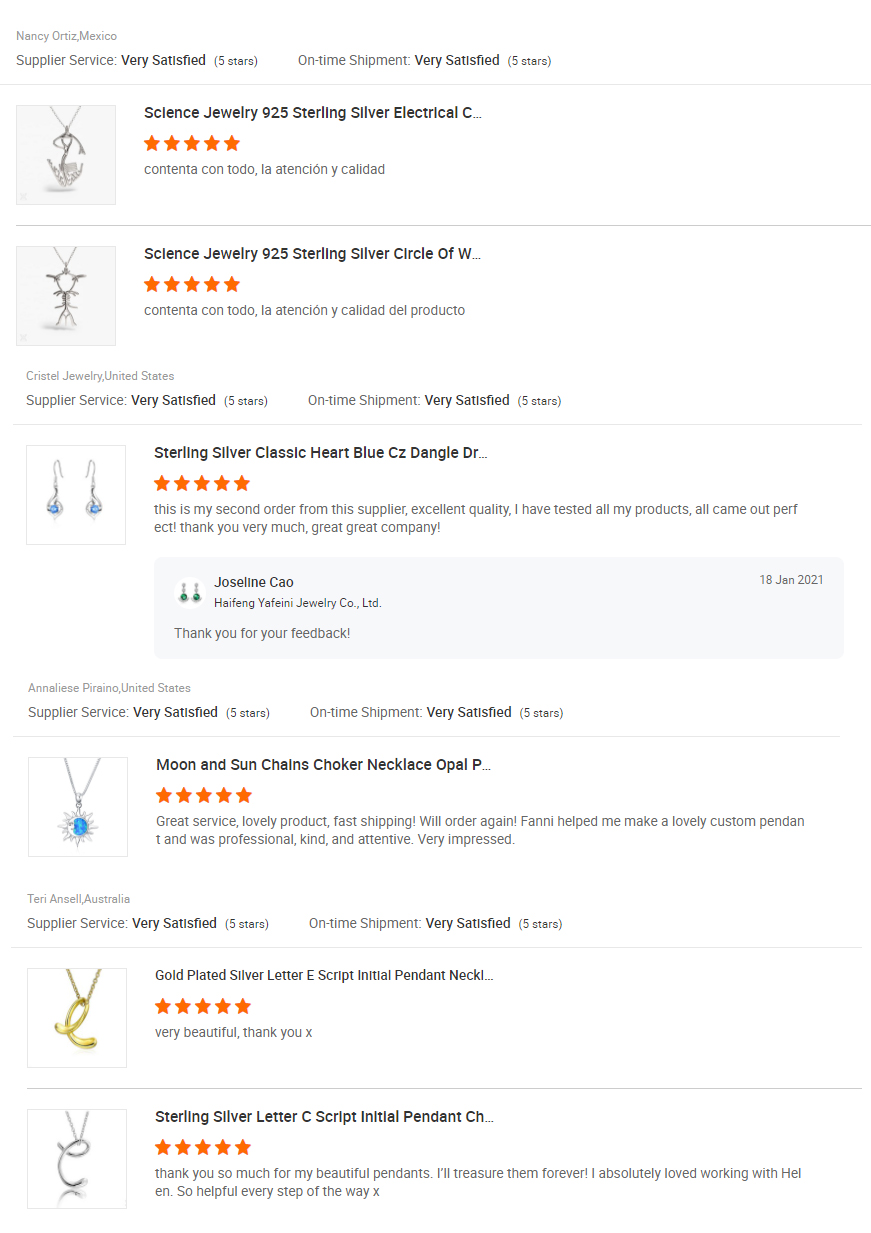The height and width of the screenshot is (1233, 871).
Task: Open Moon and Sun Chains Choker Necklace title
Action: 323,765
